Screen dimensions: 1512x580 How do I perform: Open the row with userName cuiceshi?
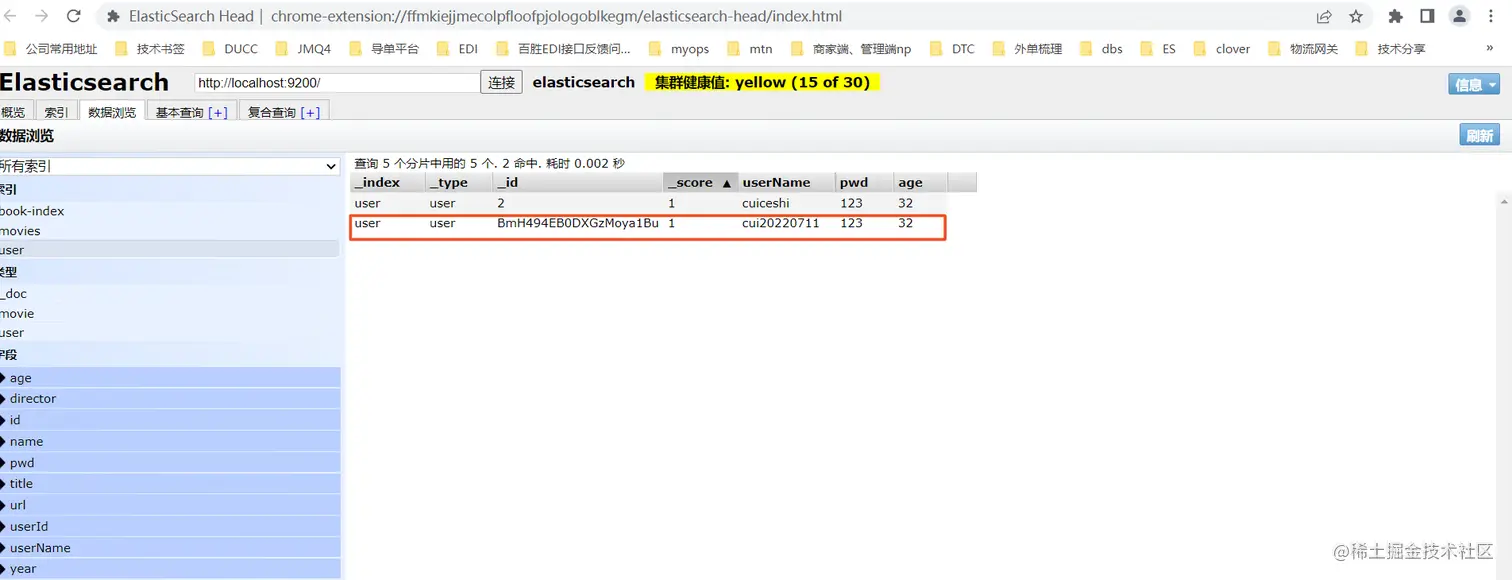(663, 203)
